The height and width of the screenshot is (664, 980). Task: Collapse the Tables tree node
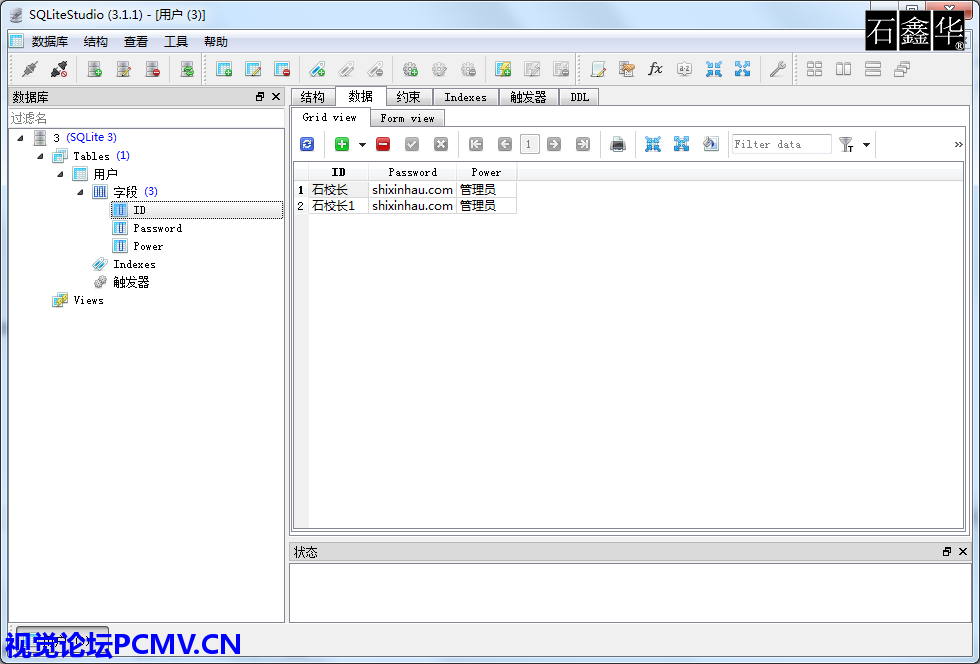[41, 156]
